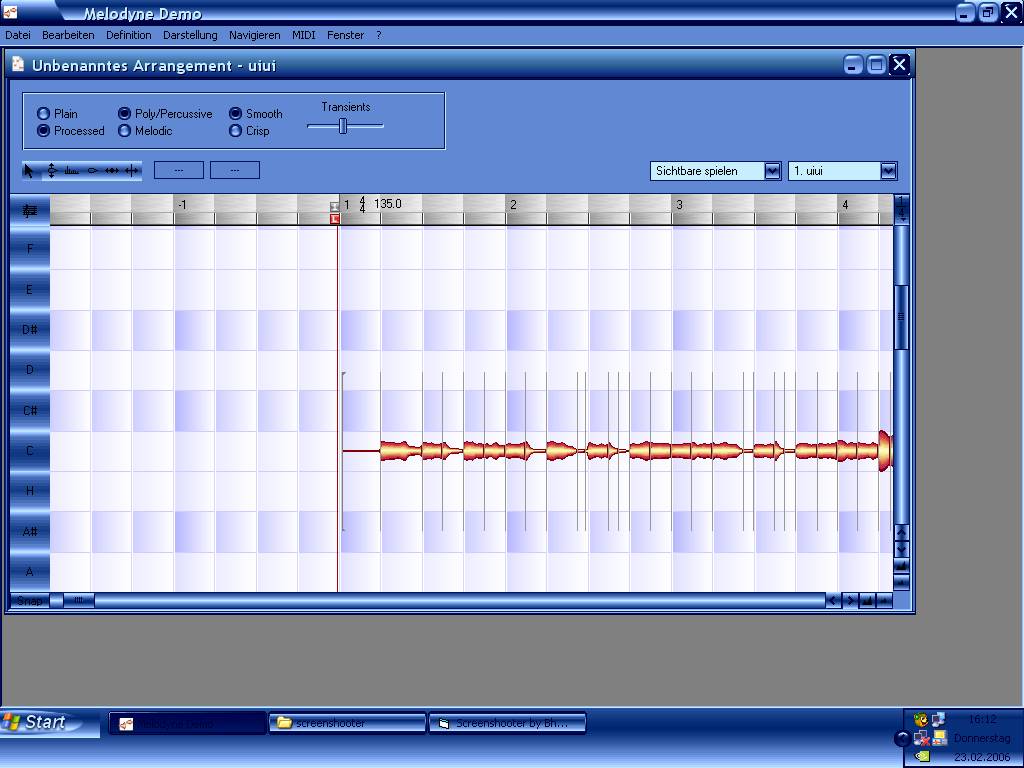Click the C pitch row label

tap(29, 451)
